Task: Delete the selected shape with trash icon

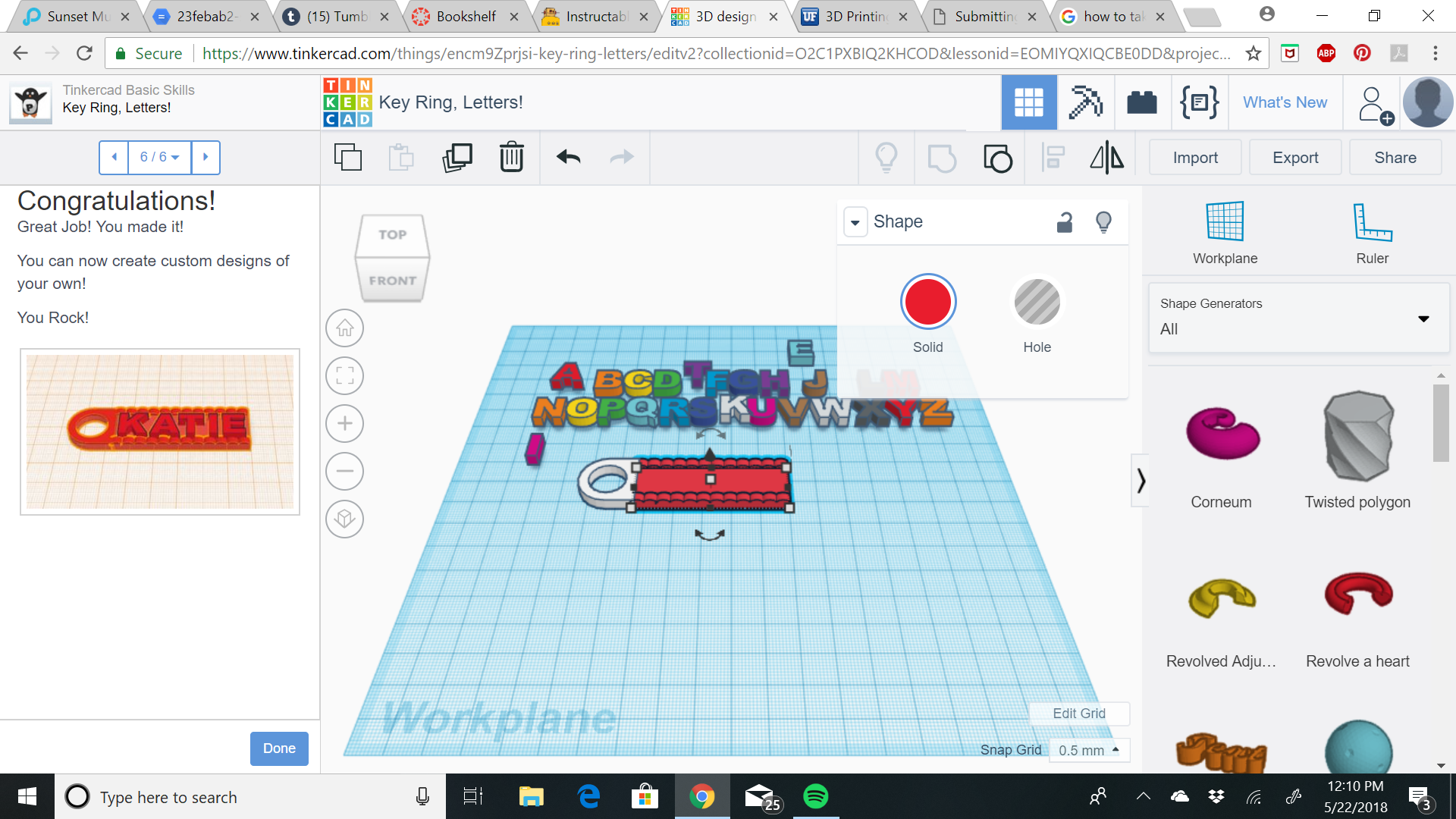Action: (x=511, y=157)
